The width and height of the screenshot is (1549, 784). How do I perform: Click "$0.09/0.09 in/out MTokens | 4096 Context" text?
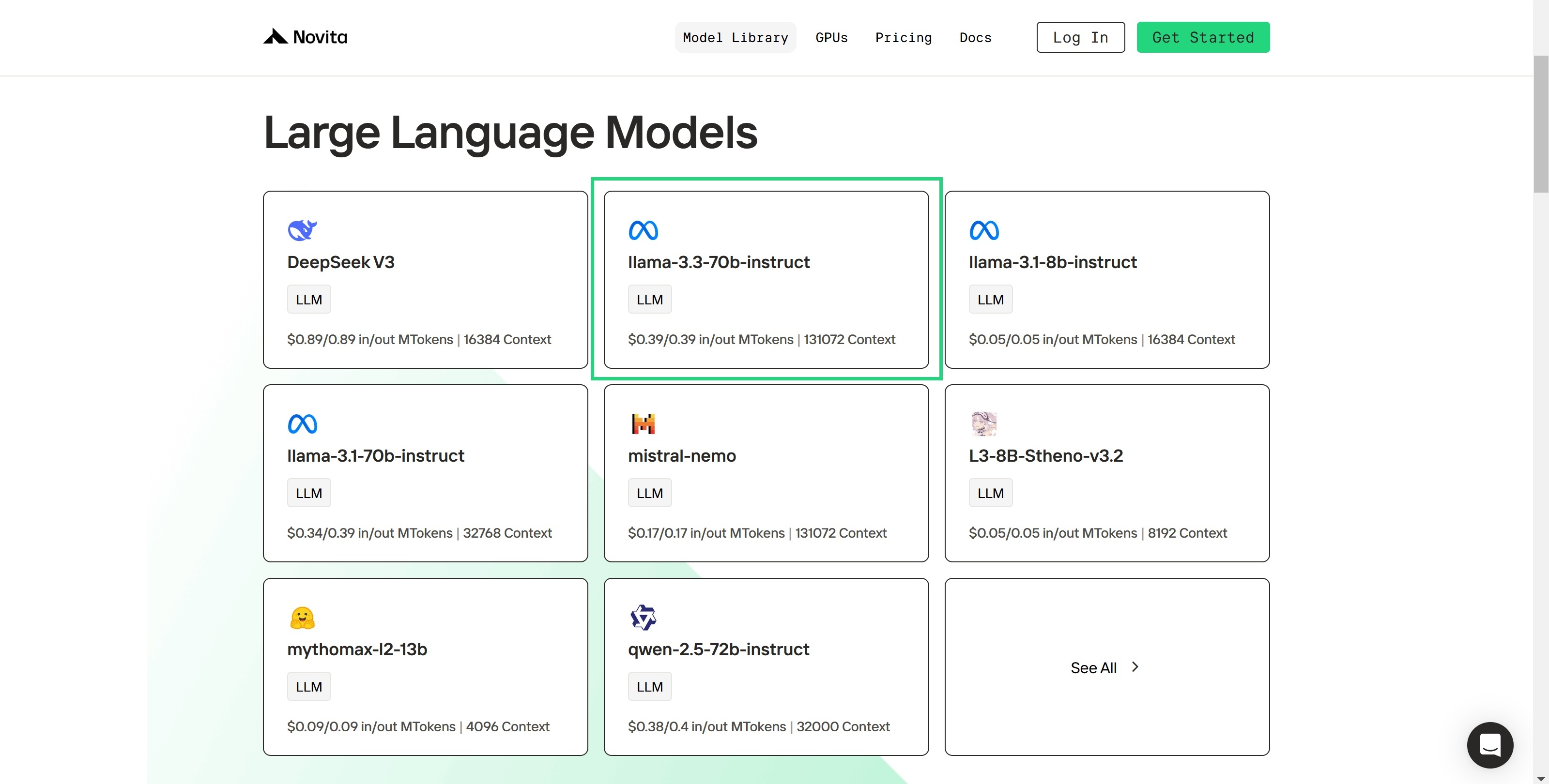tap(418, 726)
